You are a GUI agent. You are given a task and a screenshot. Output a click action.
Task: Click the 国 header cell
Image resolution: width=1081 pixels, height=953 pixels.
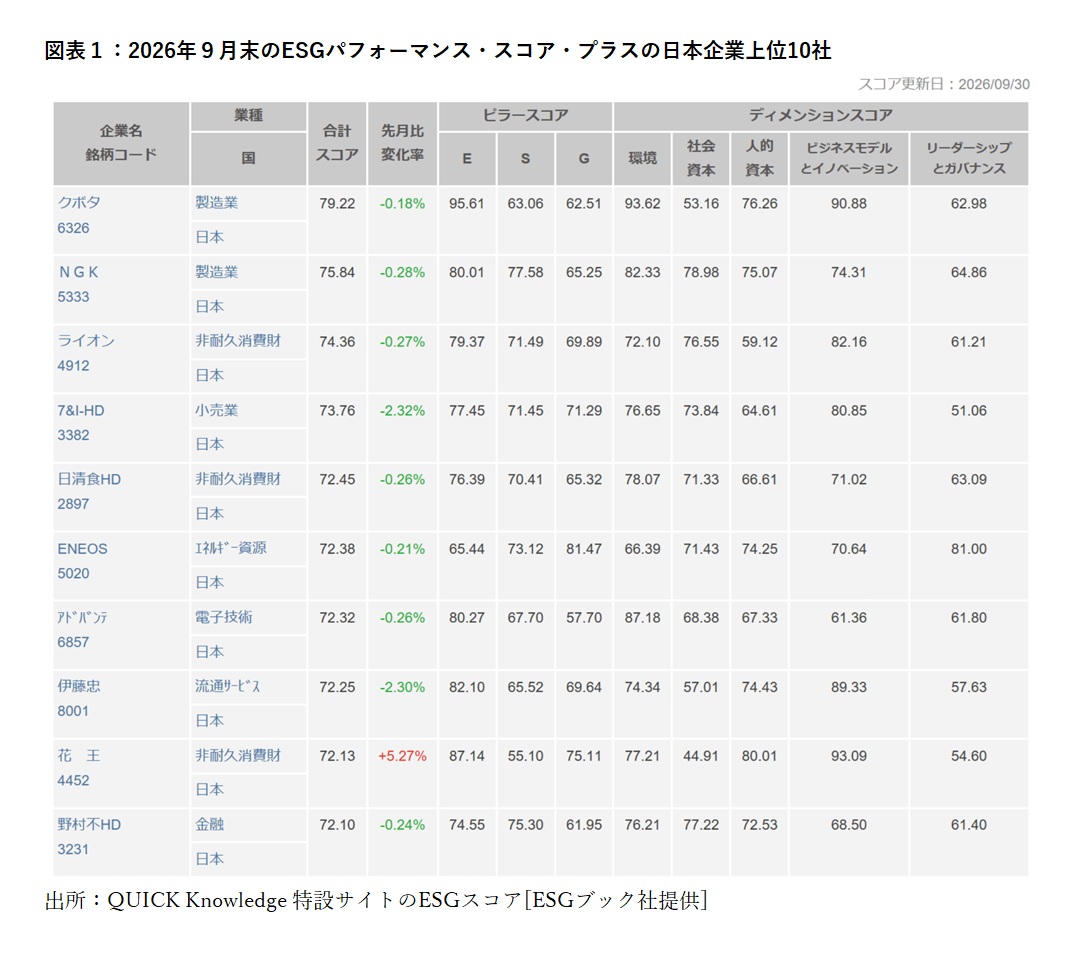pyautogui.click(x=248, y=159)
